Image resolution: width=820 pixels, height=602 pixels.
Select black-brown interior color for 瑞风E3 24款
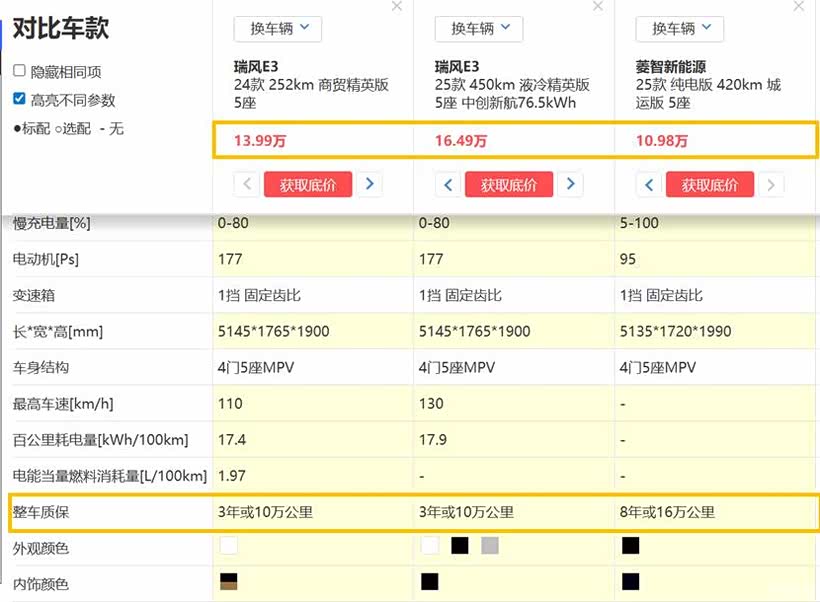229,582
